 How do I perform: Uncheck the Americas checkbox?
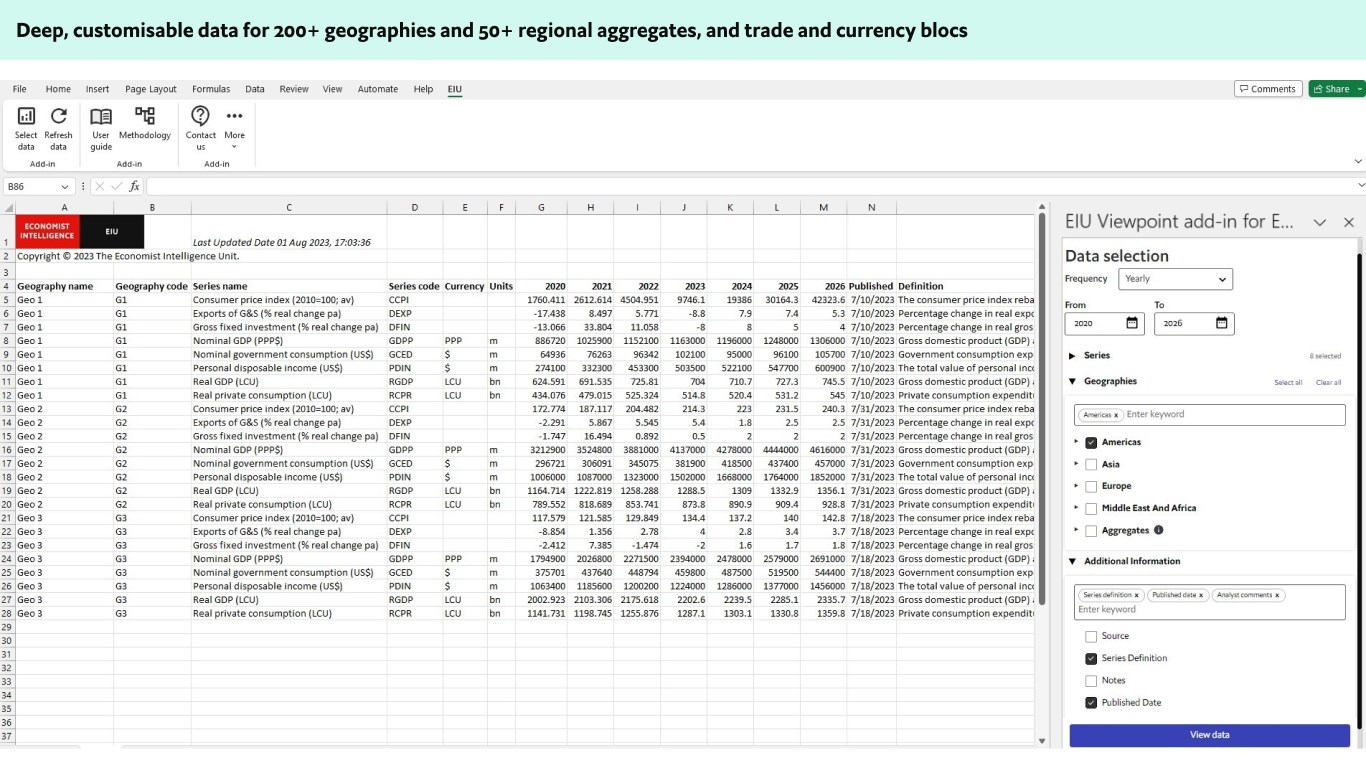[1091, 442]
